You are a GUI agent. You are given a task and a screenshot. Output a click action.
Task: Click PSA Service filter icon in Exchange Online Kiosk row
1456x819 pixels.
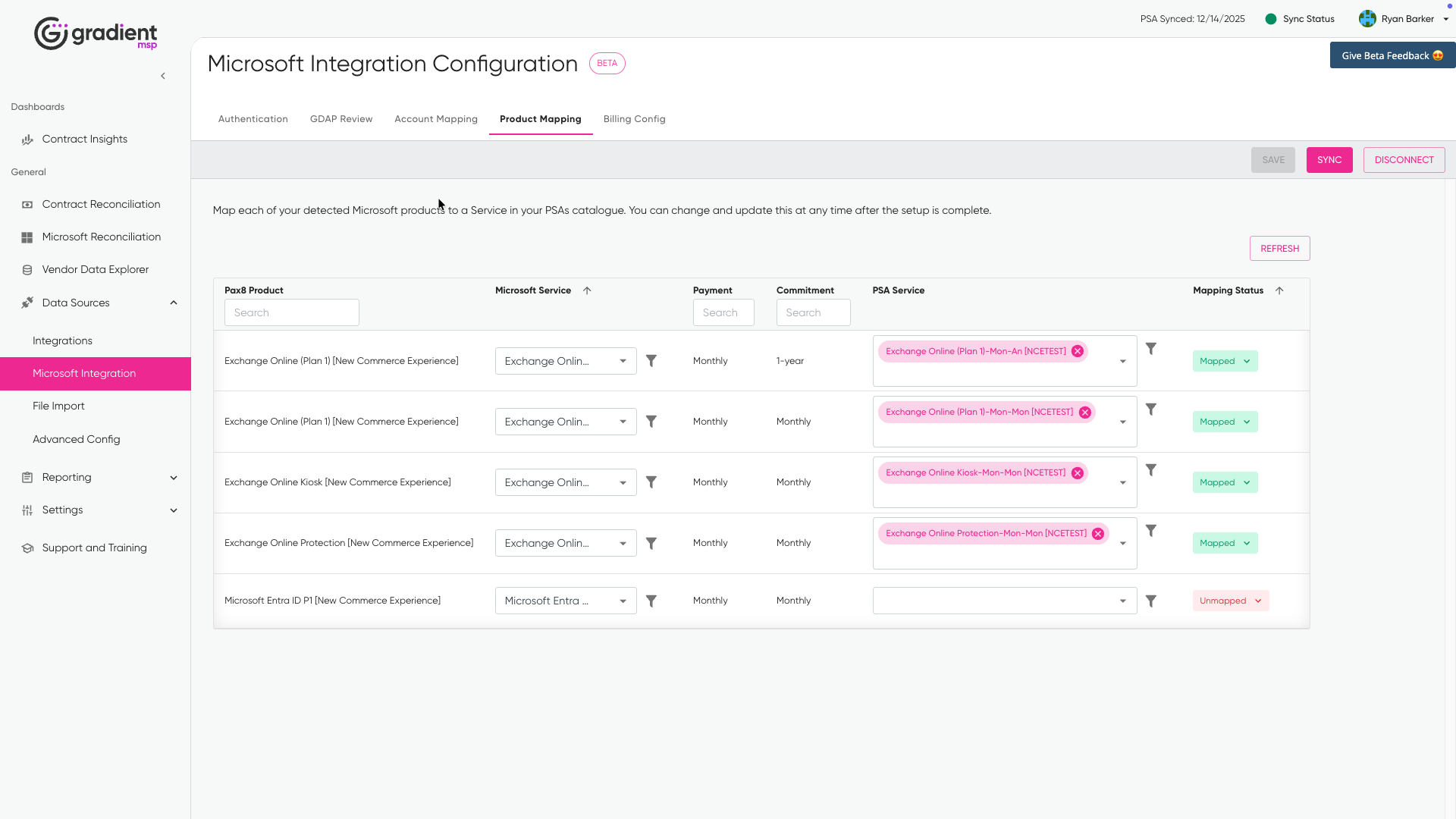[1151, 470]
